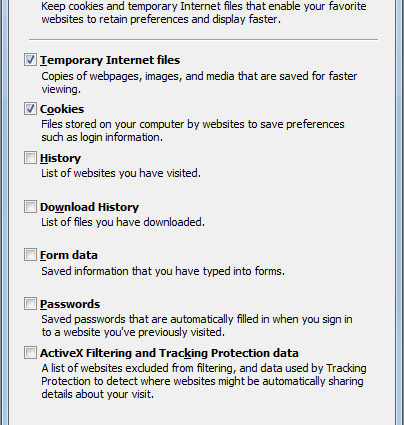Enable the Passwords checkbox
The image size is (404, 425).
point(30,304)
